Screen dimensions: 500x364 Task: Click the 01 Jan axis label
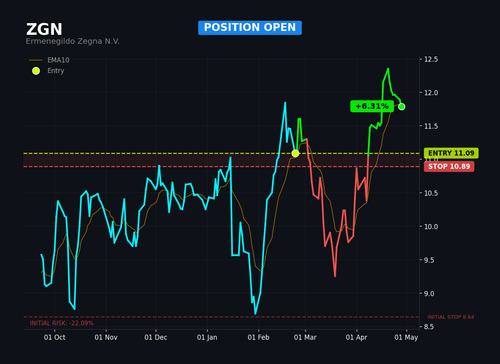(207, 337)
